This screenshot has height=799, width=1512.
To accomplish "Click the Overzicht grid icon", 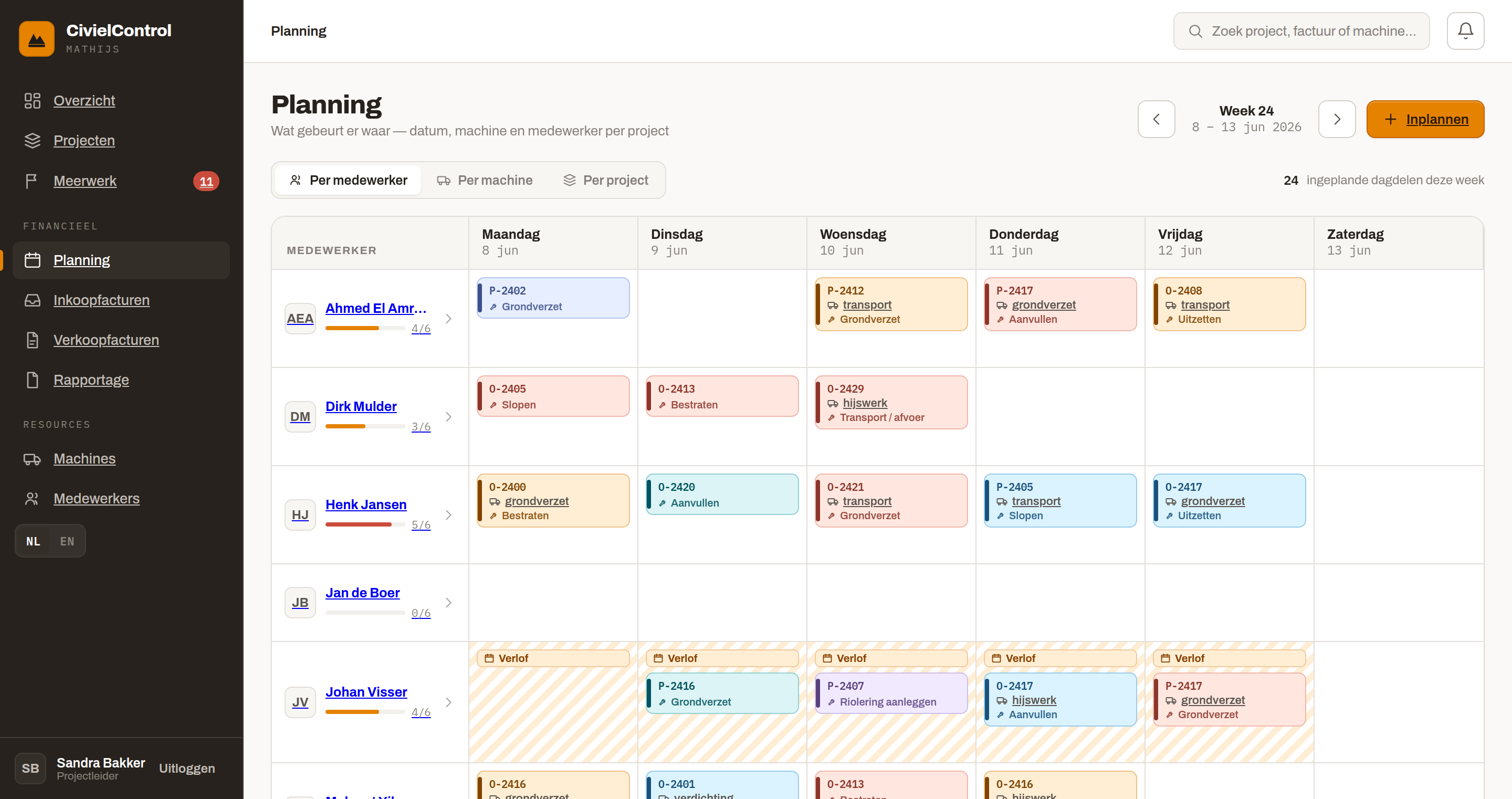I will click(32, 100).
